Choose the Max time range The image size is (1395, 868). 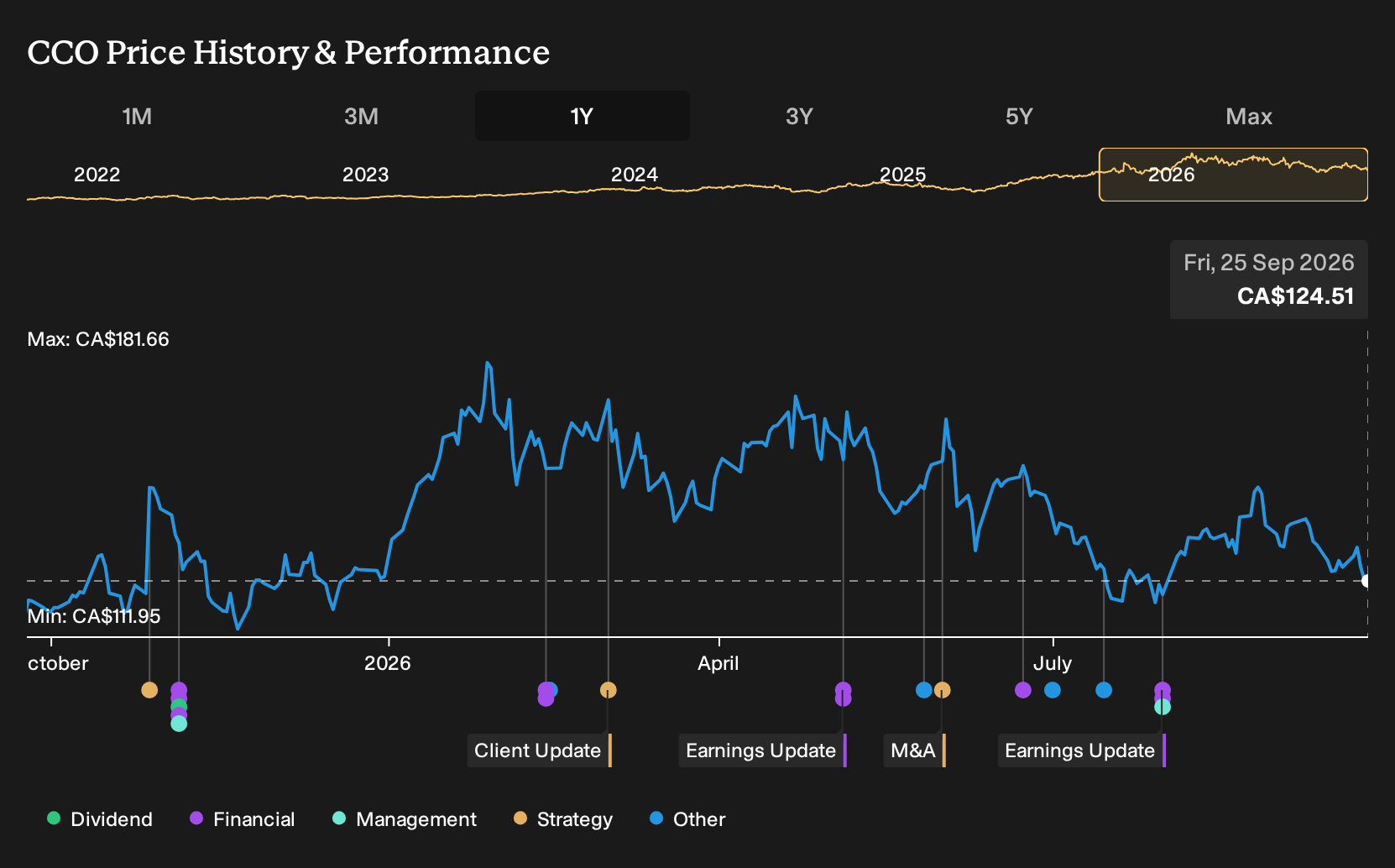point(1249,116)
